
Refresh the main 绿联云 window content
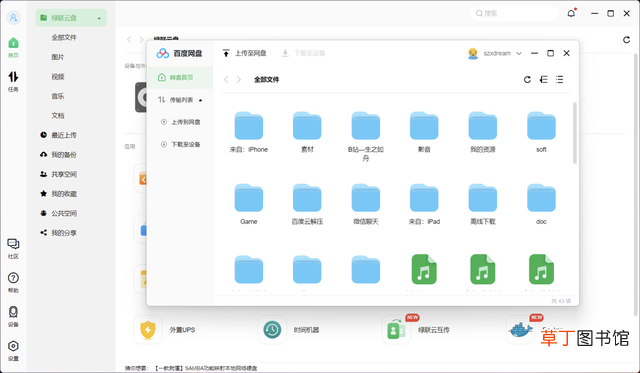pos(627,40)
